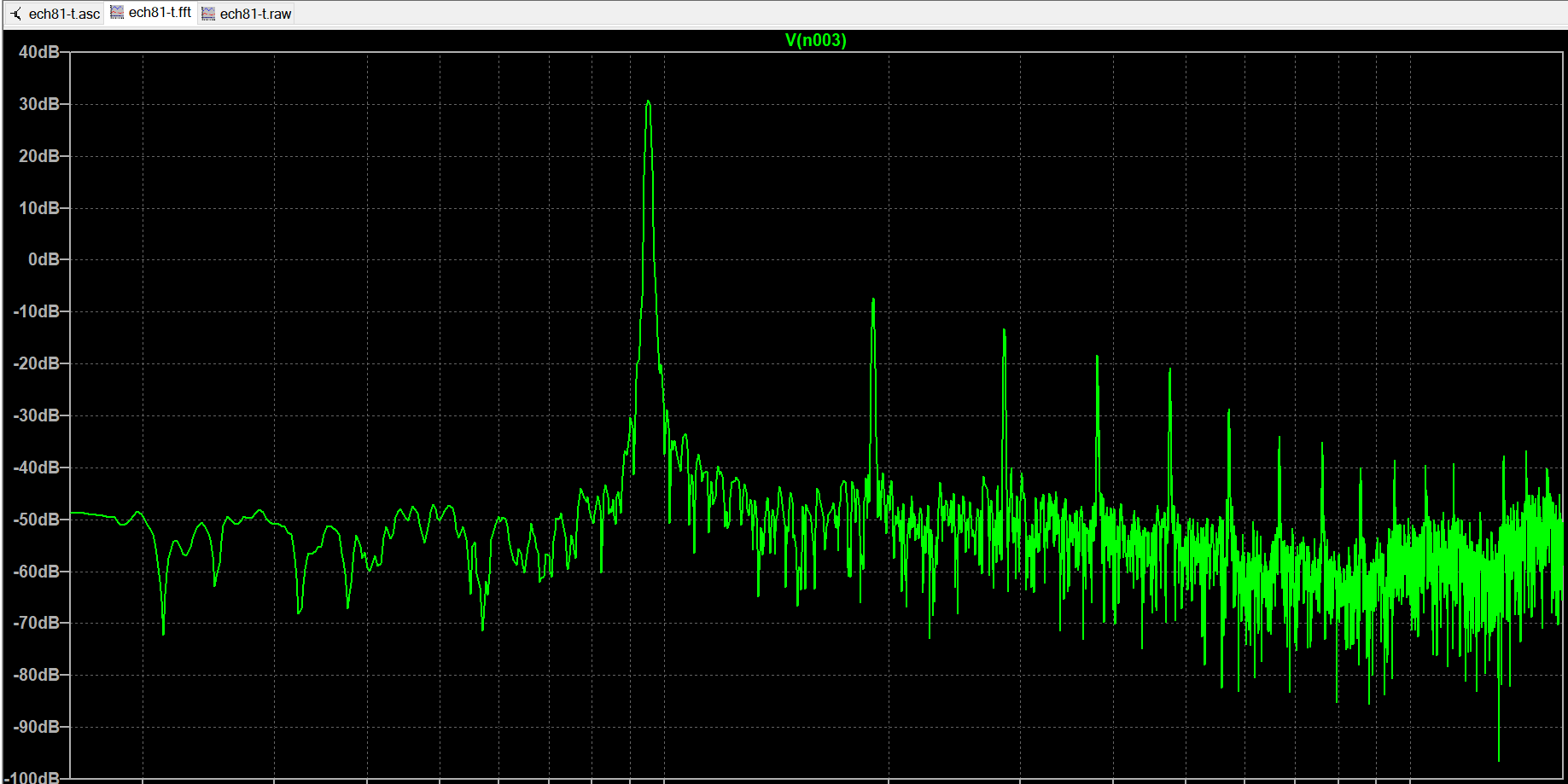Click the -20dB axis label

(x=37, y=363)
